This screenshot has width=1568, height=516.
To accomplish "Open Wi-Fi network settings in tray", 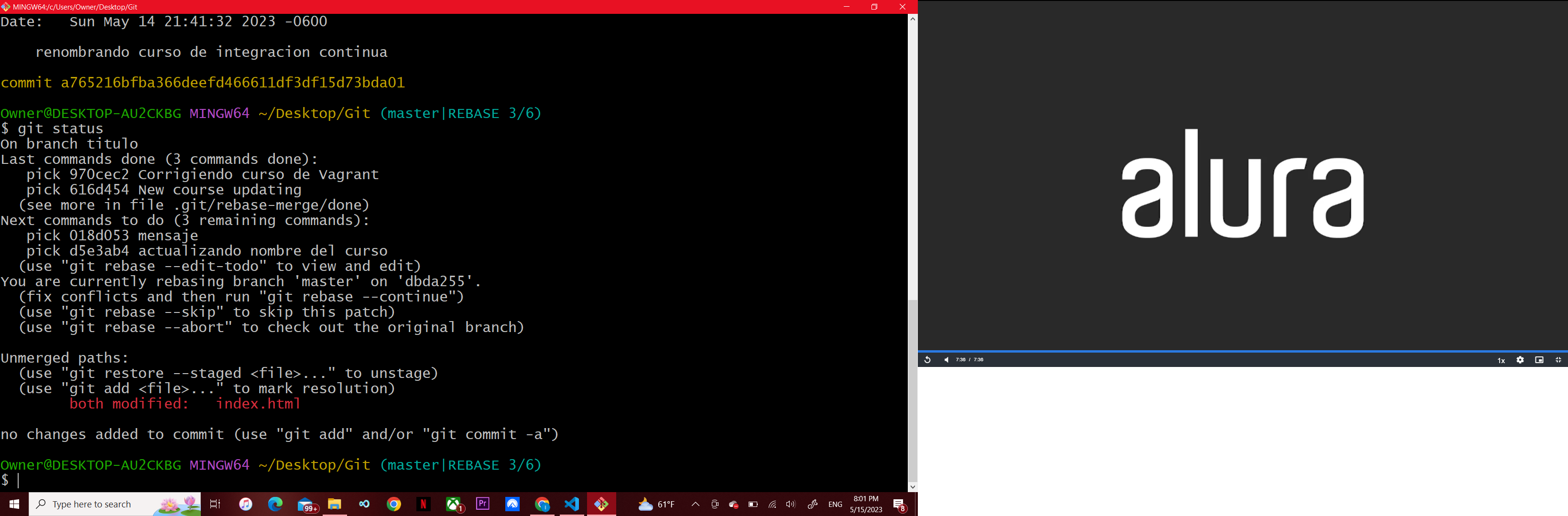I will (x=772, y=504).
